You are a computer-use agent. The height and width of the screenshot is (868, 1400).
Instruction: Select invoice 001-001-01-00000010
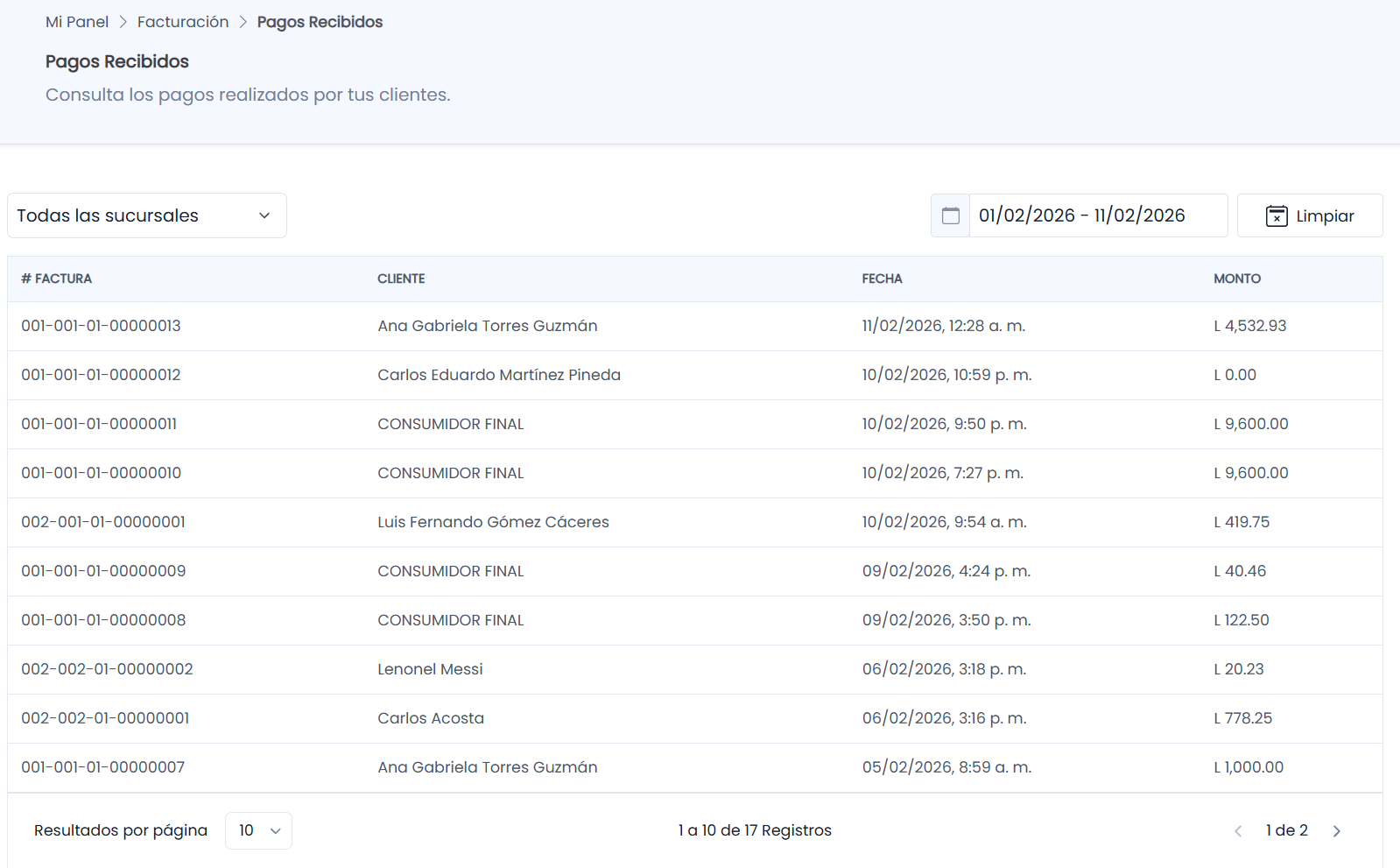pos(101,473)
